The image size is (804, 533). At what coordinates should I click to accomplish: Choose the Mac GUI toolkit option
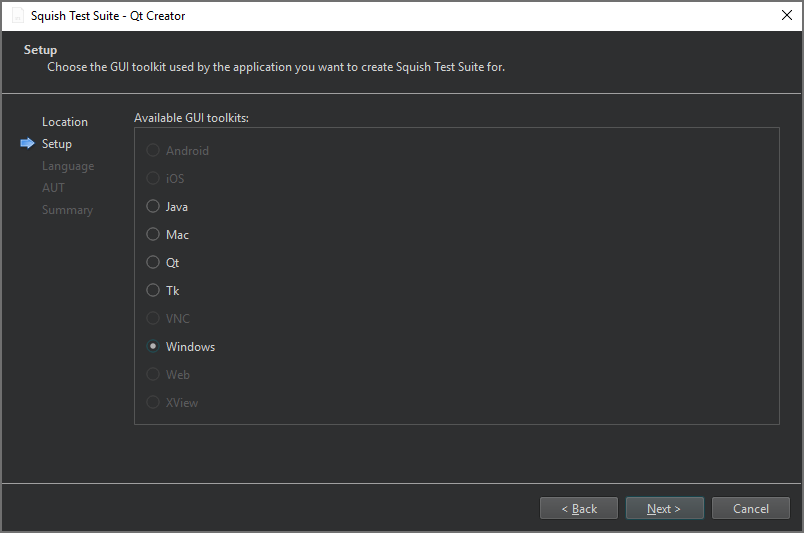click(x=153, y=235)
